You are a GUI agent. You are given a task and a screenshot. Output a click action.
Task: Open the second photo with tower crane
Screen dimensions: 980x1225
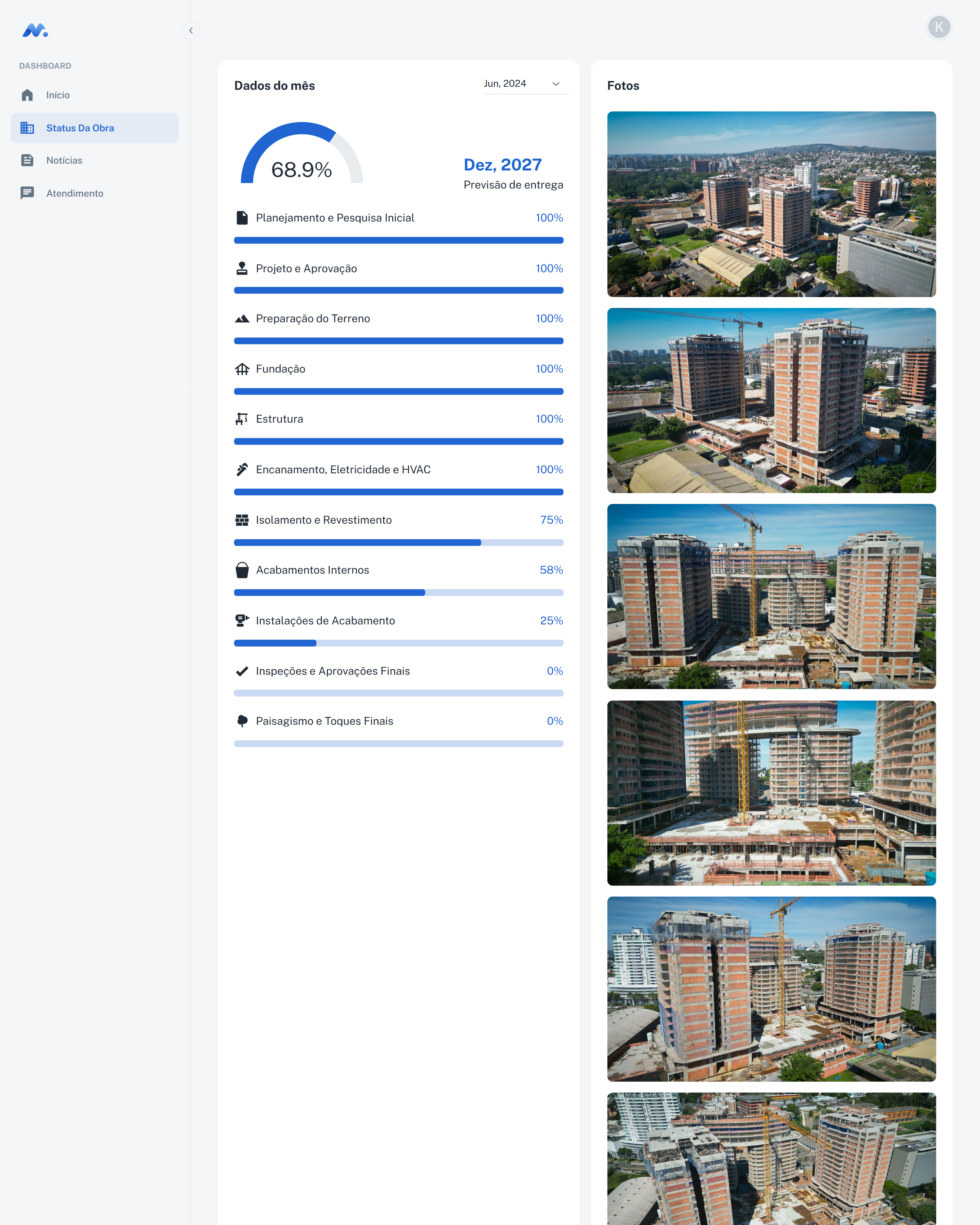(x=771, y=401)
